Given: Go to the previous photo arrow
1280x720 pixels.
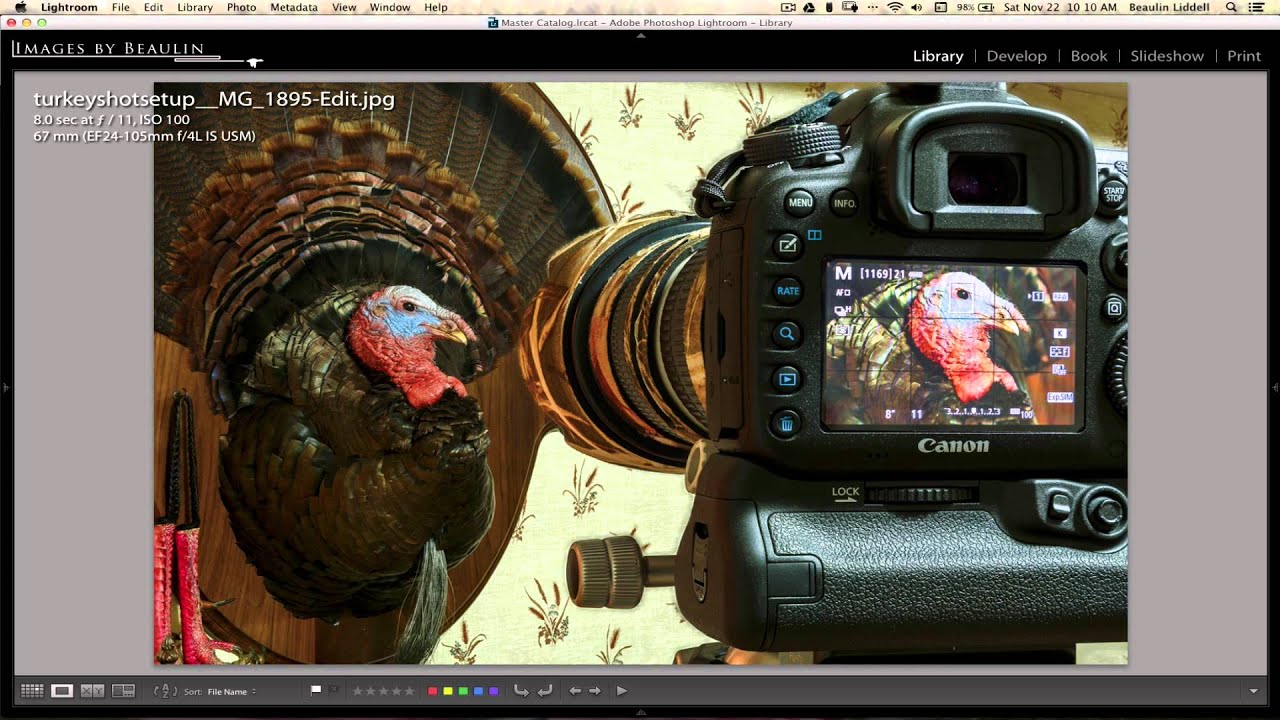Looking at the screenshot, I should (575, 690).
